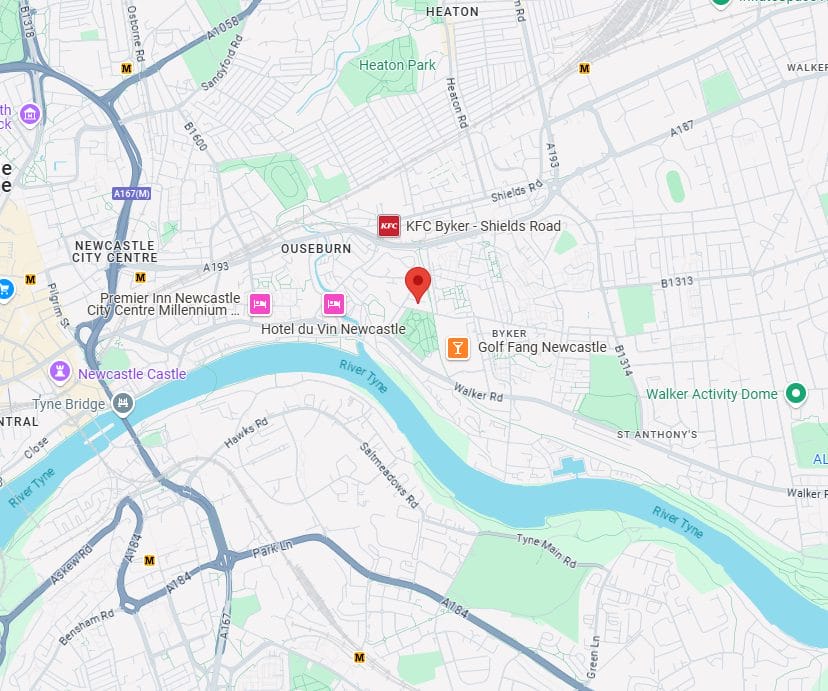
Task: Open Premier Inn Millennium hotel icon
Action: (260, 304)
